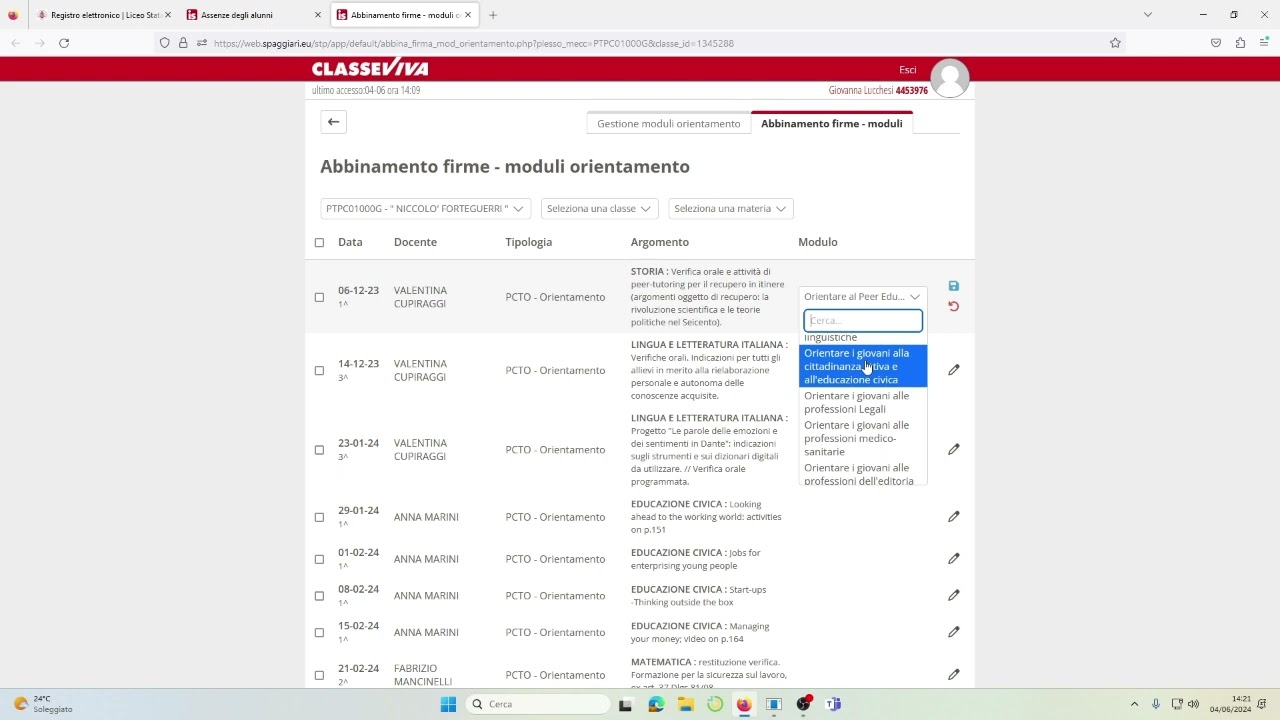Check the row dated 21-02-24
This screenshot has height=720, width=1280.
coord(319,675)
